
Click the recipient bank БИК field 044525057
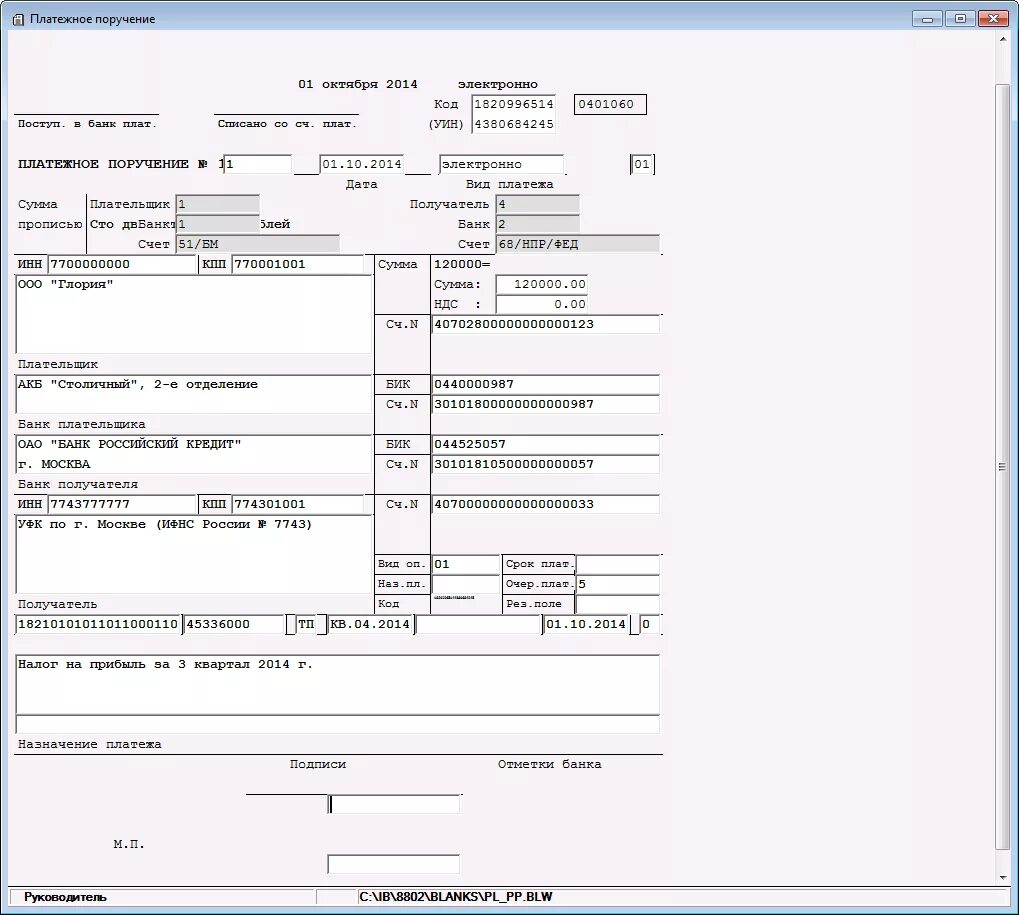click(x=545, y=445)
